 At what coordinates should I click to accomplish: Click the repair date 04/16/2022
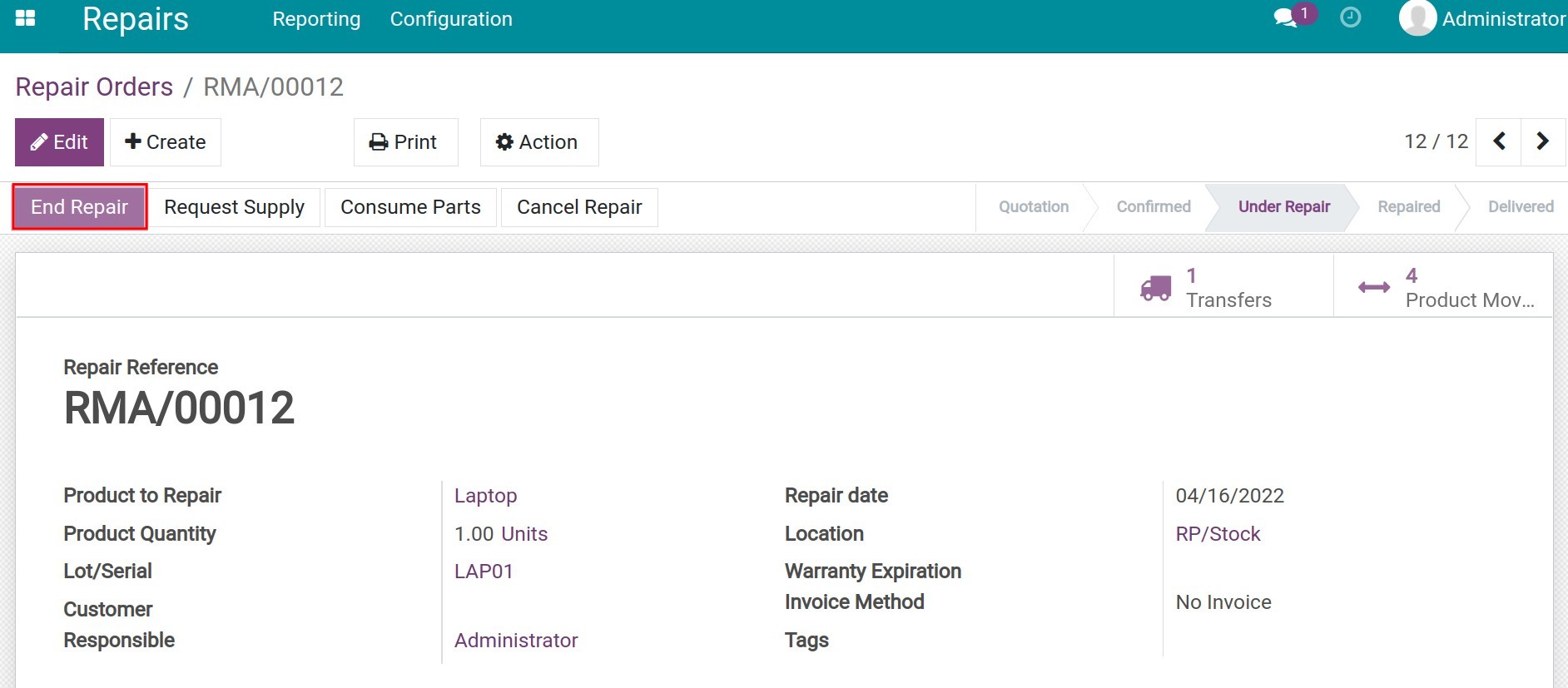pyautogui.click(x=1229, y=496)
